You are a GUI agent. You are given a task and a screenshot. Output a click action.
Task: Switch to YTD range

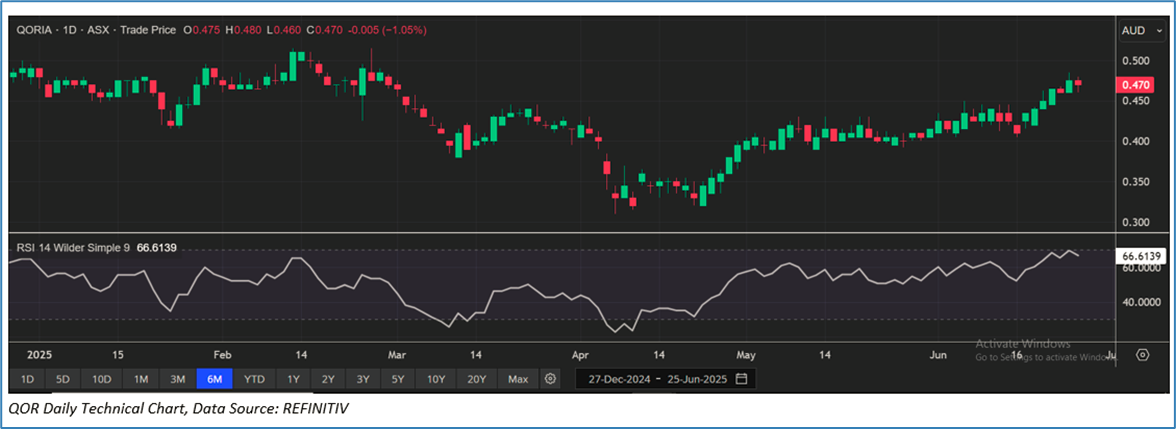coord(254,379)
